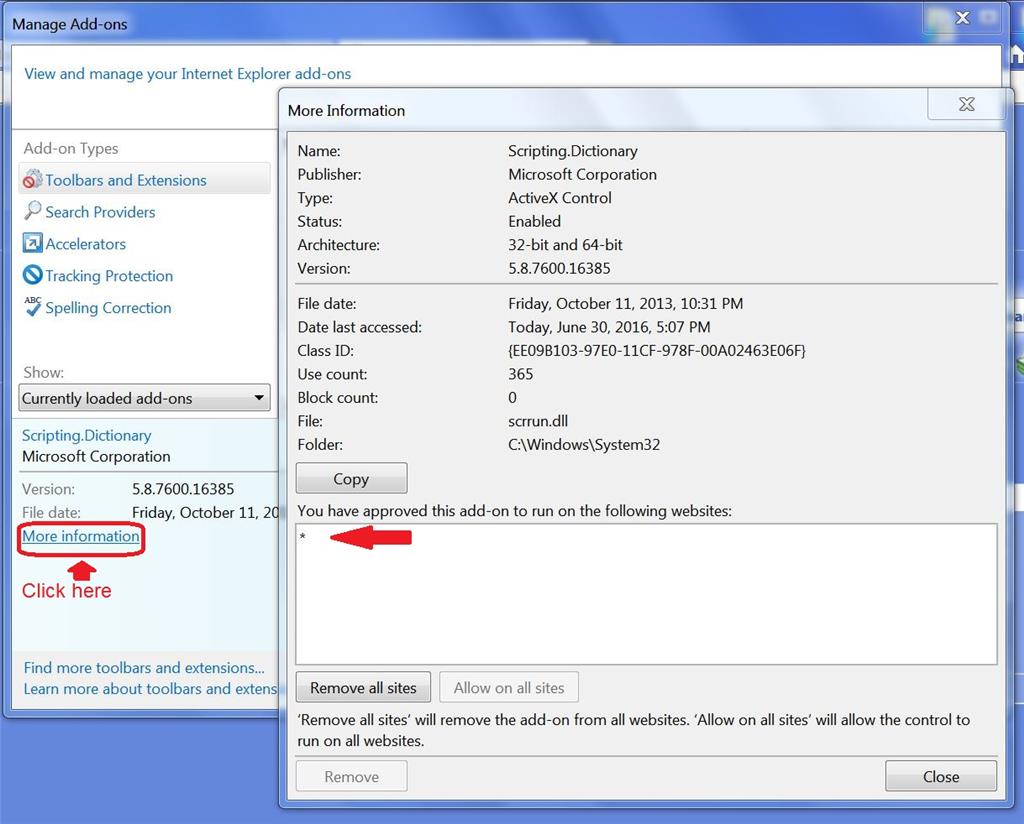Open the More information link
Screen dimensions: 1024x824
81,536
